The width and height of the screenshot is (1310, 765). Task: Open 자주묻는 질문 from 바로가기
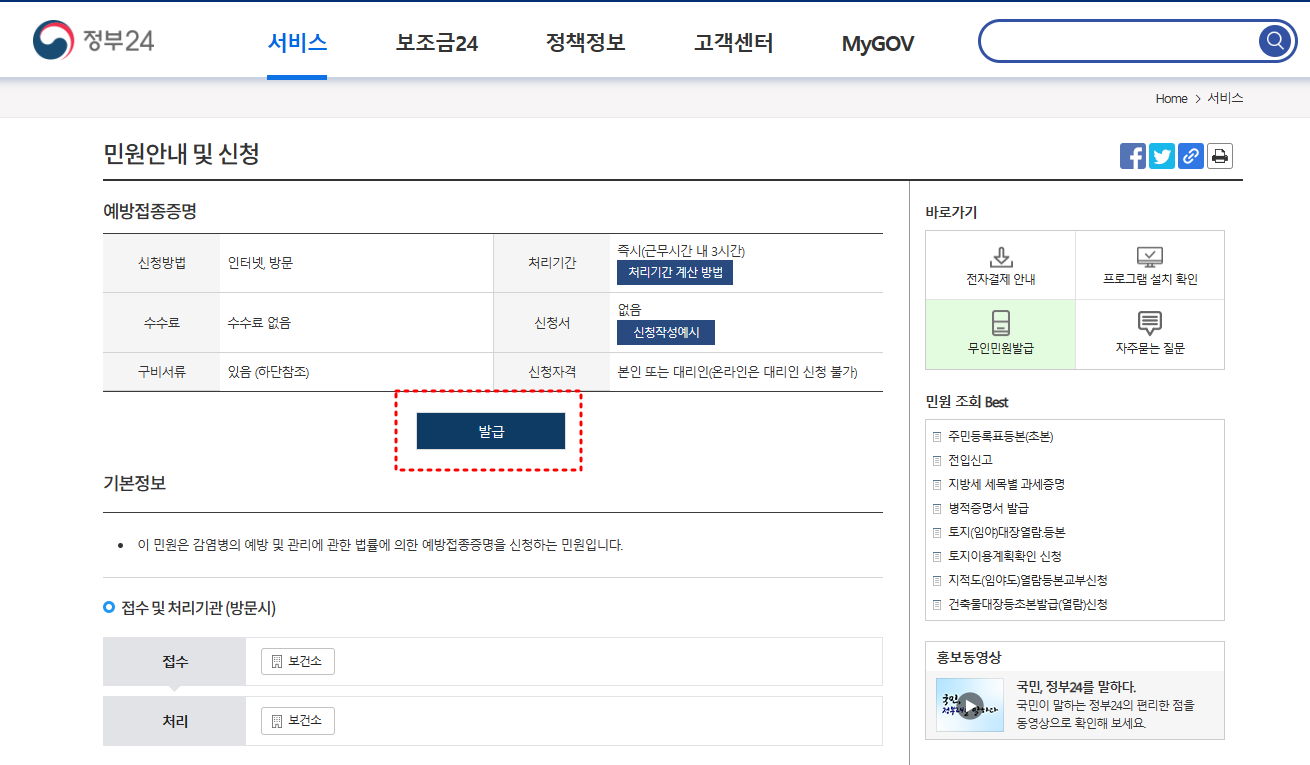click(1149, 333)
